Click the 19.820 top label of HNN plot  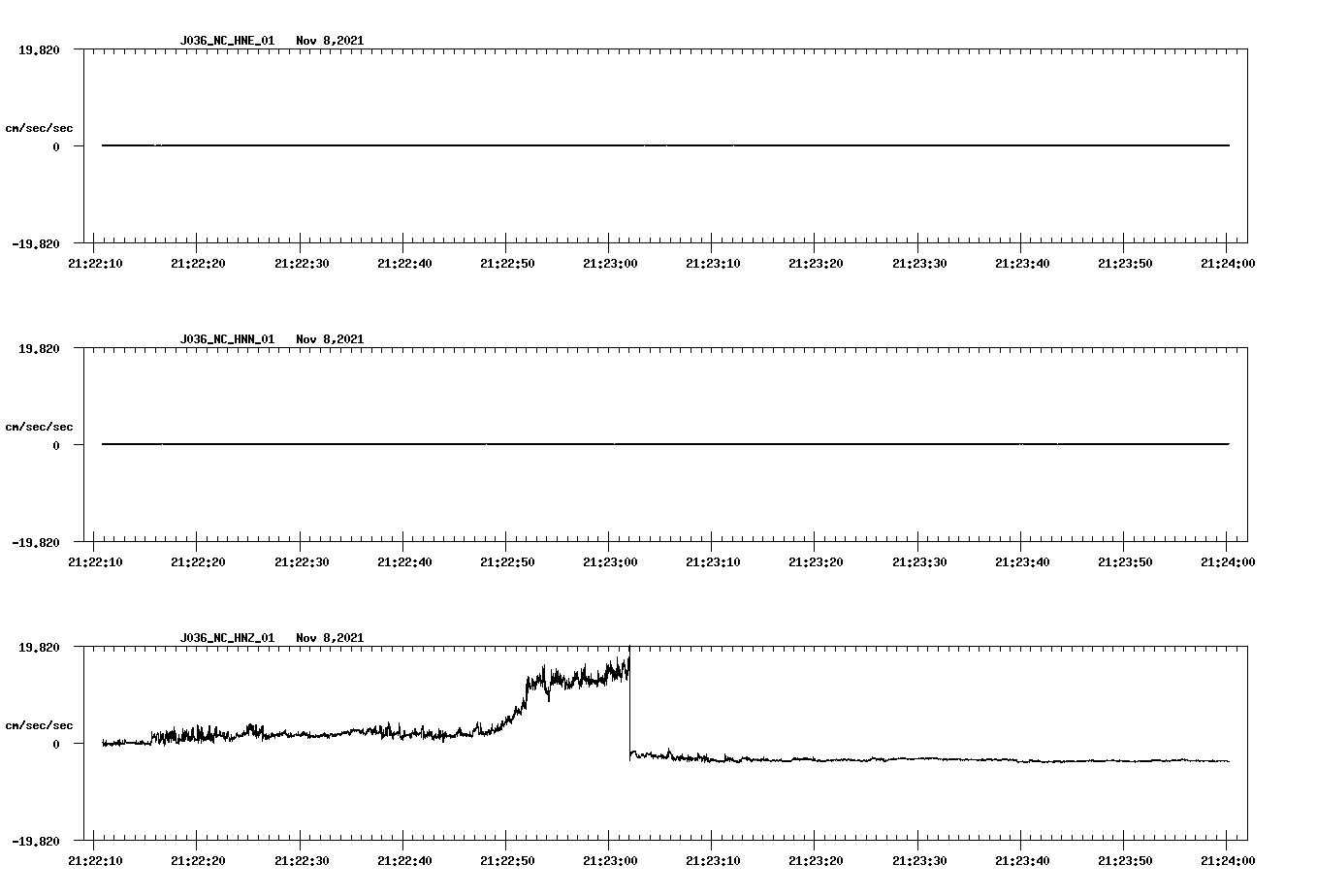tap(39, 349)
